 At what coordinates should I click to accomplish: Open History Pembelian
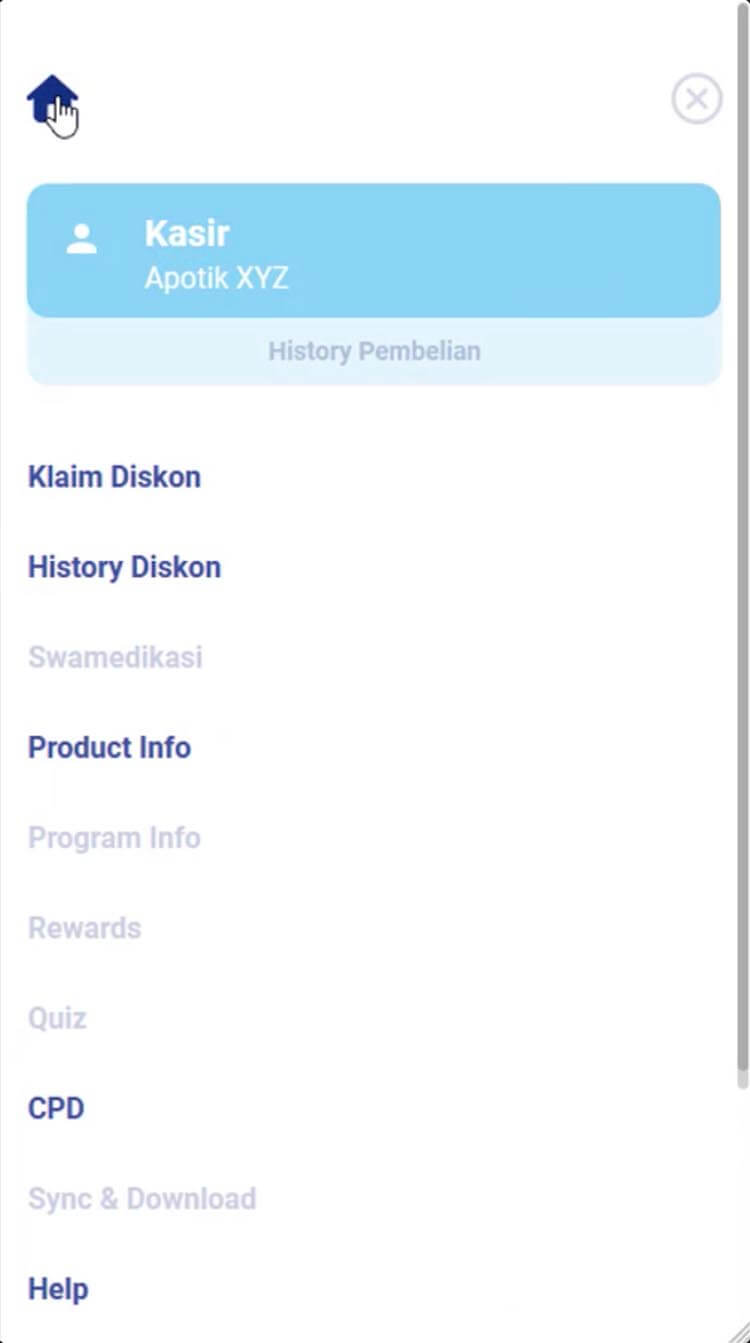click(x=374, y=351)
